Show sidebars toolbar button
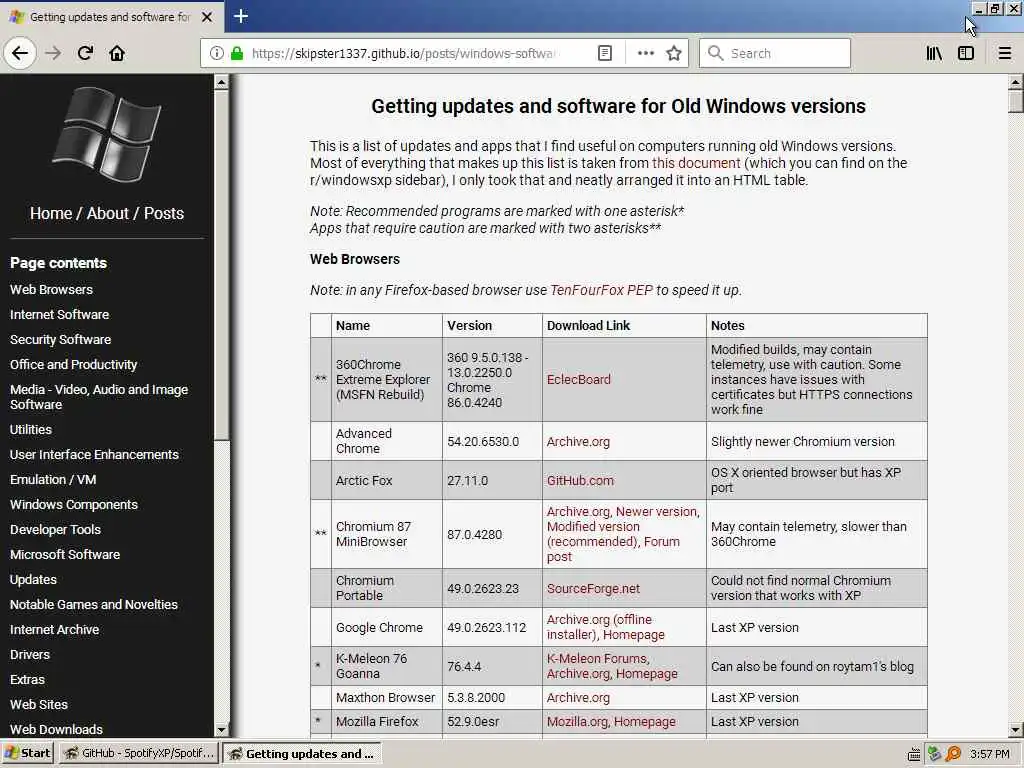Viewport: 1024px width, 768px height. [x=966, y=54]
